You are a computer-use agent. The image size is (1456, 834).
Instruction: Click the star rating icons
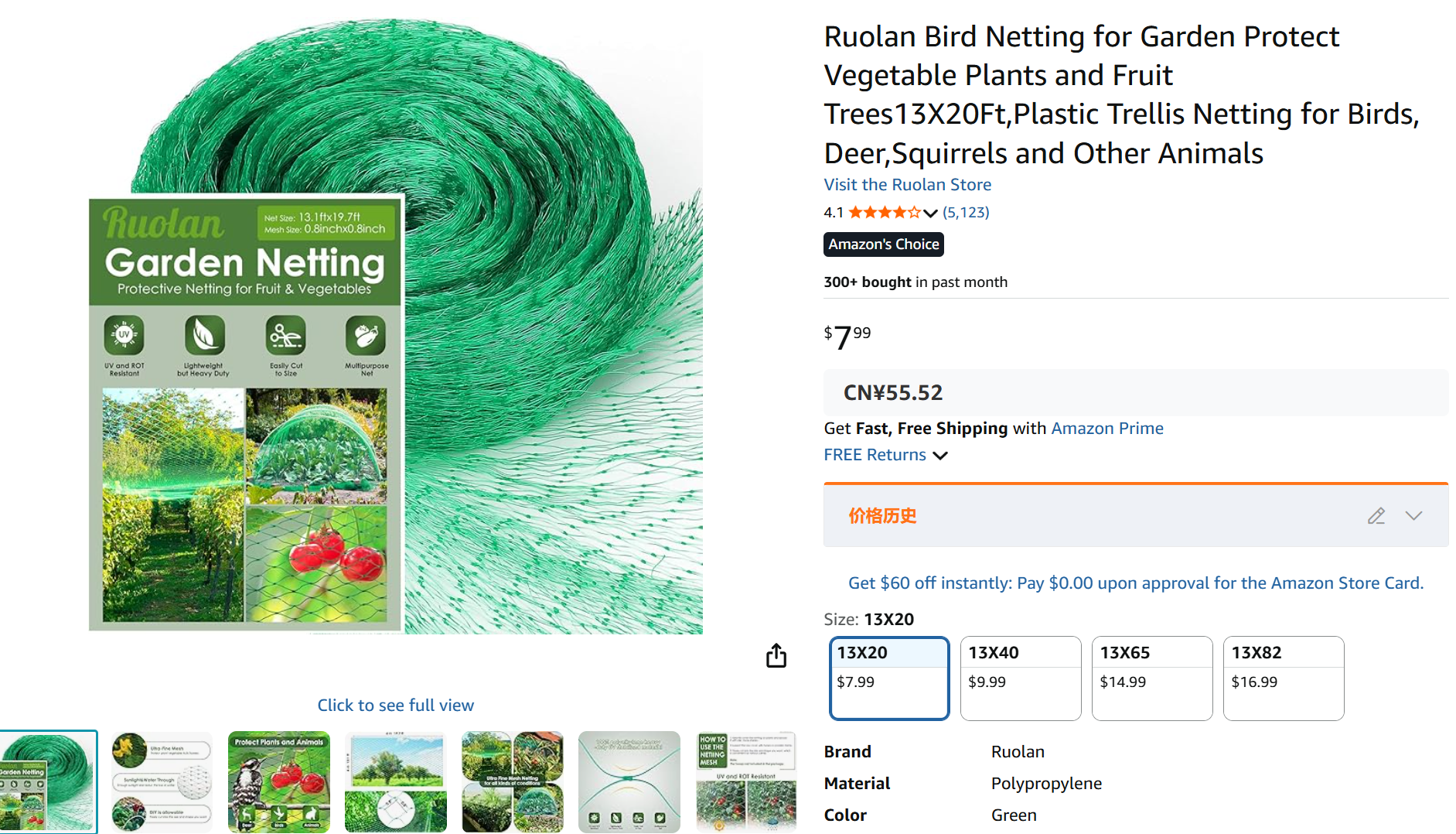tap(884, 213)
